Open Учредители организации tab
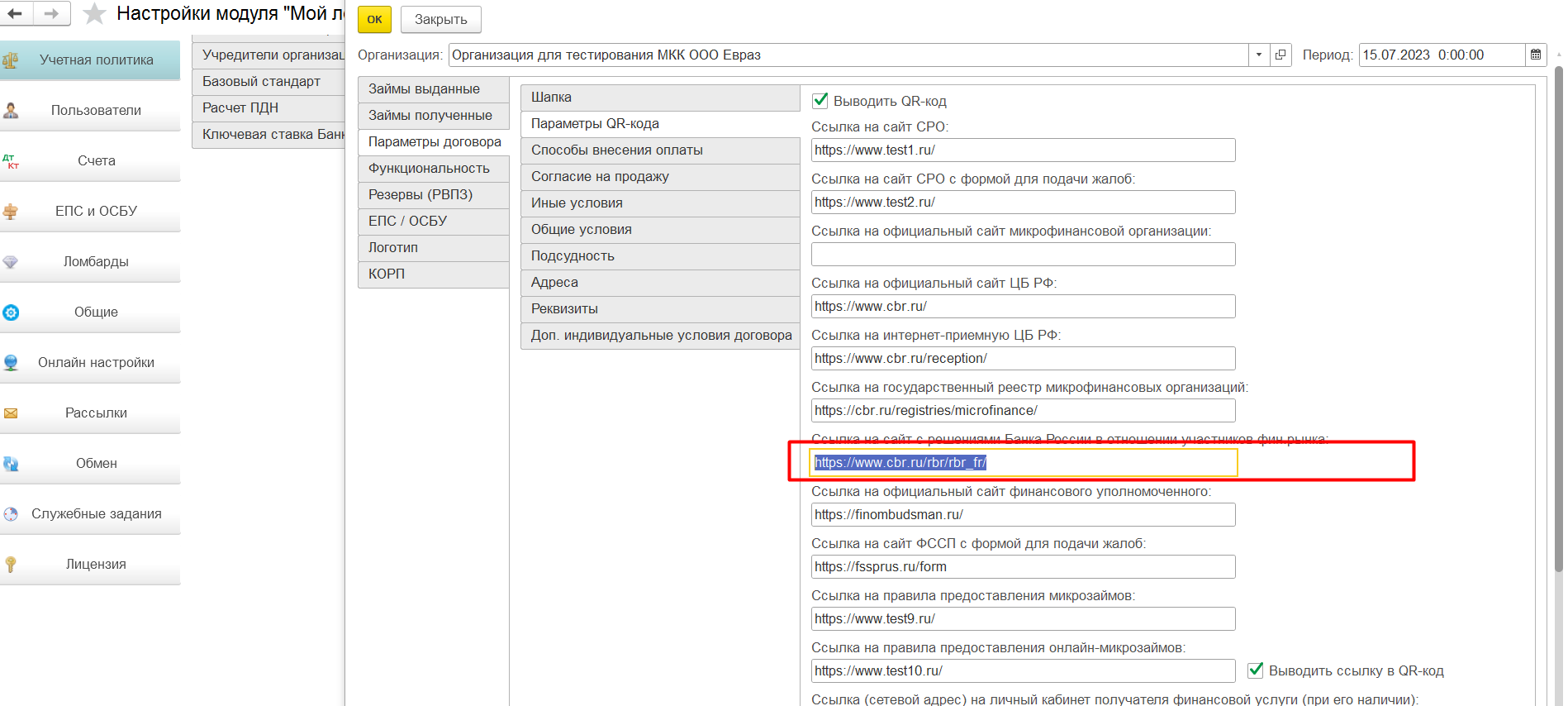This screenshot has width=1568, height=706. pos(268,55)
